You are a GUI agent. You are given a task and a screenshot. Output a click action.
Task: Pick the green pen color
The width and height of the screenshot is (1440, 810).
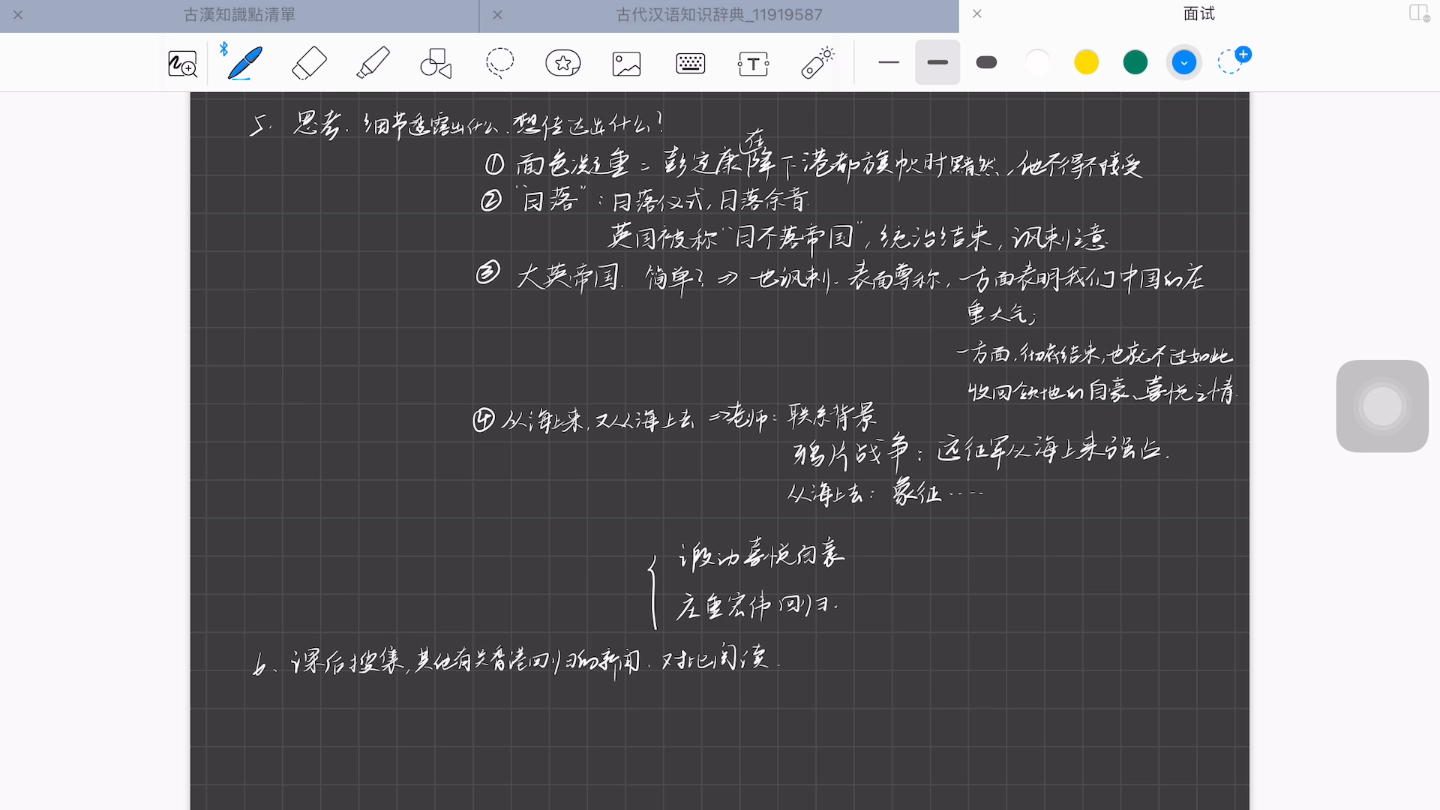[x=1135, y=62]
